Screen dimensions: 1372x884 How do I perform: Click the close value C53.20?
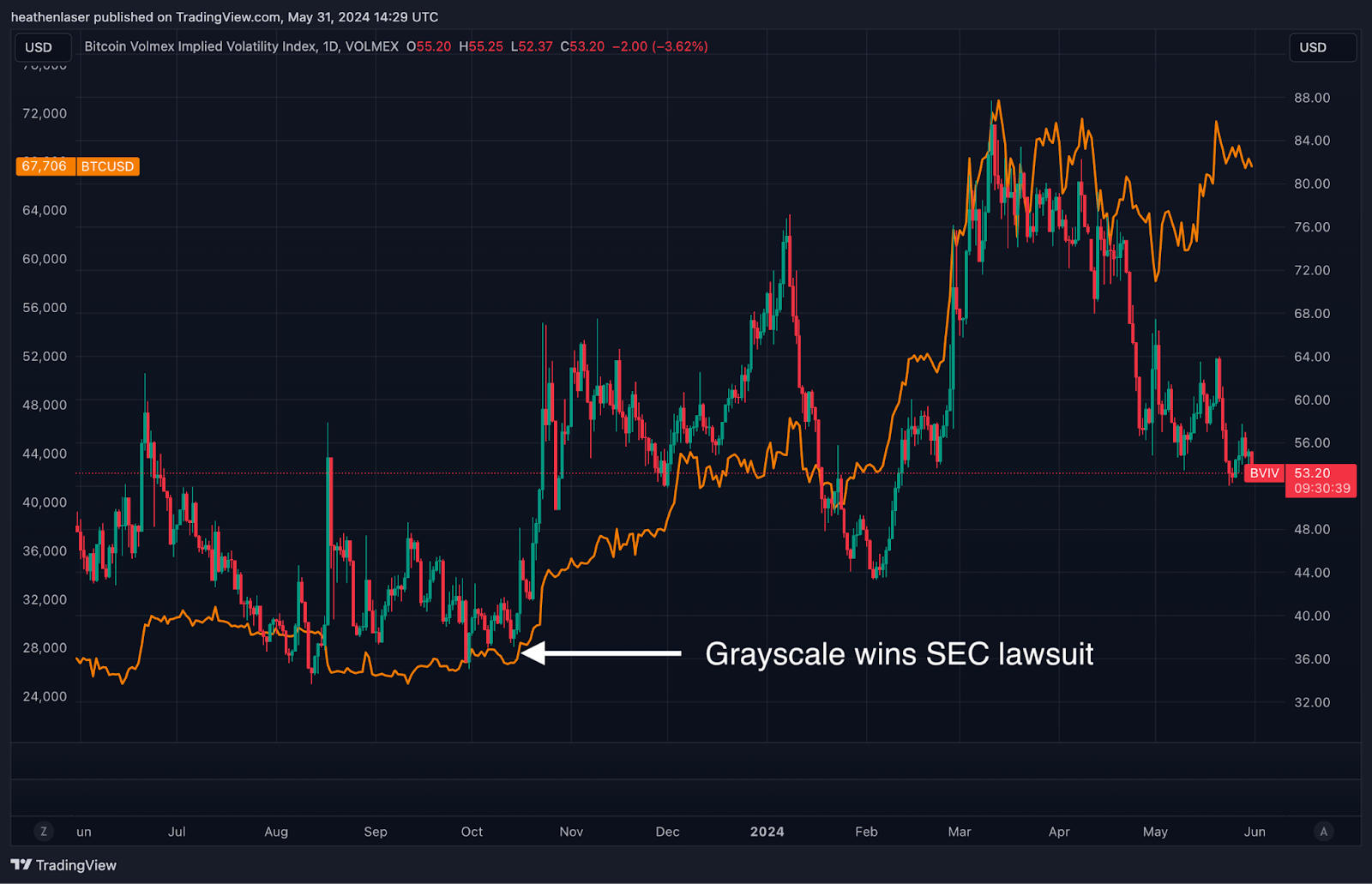click(x=582, y=46)
